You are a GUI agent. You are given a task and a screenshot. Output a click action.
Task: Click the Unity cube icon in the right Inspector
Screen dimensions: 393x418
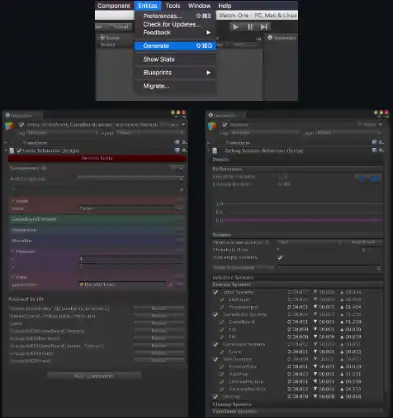pyautogui.click(x=212, y=126)
